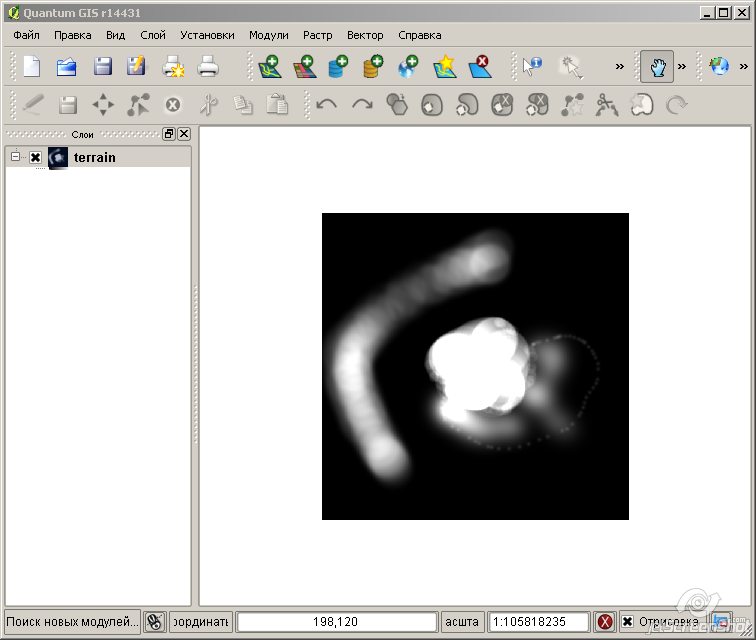Add SpatiaLite layer orange database icon
756x640 pixels.
[373, 66]
